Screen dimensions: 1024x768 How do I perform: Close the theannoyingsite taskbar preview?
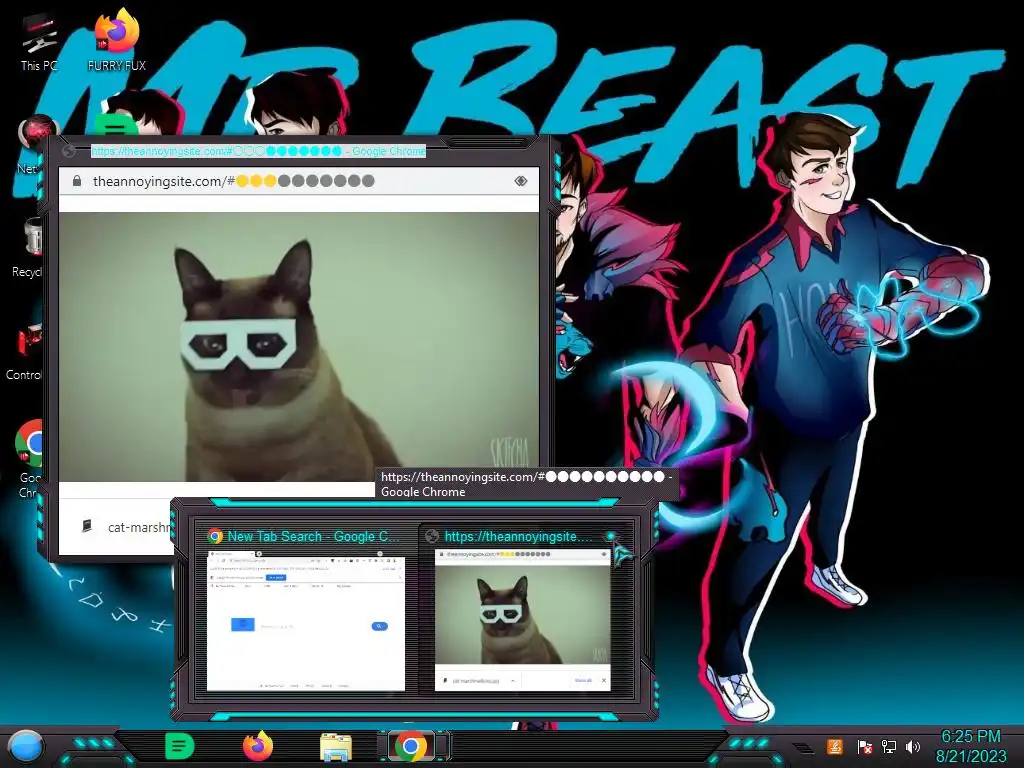[x=611, y=536]
